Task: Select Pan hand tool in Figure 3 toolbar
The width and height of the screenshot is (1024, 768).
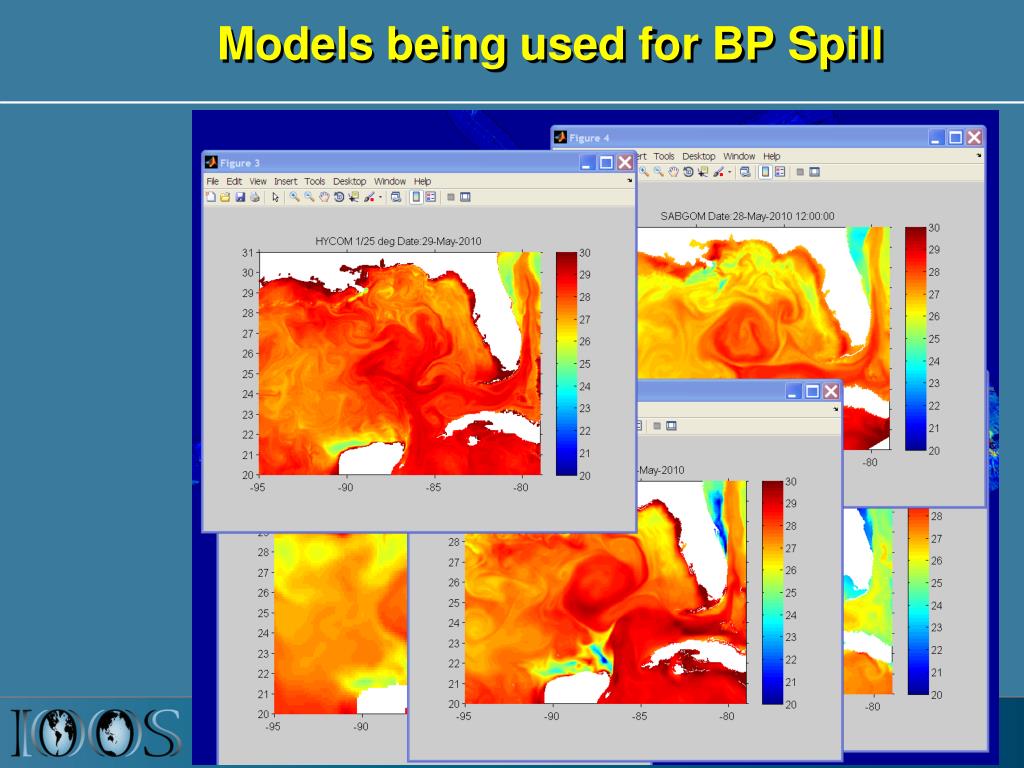Action: (x=324, y=197)
